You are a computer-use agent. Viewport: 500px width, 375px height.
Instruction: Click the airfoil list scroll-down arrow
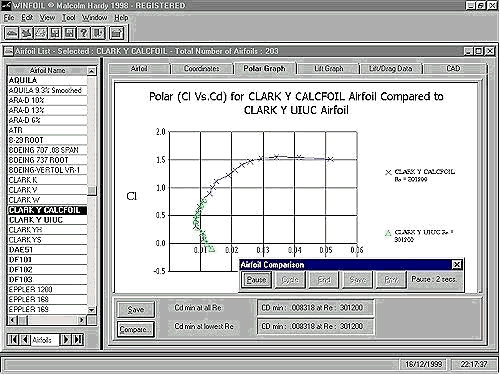92,310
